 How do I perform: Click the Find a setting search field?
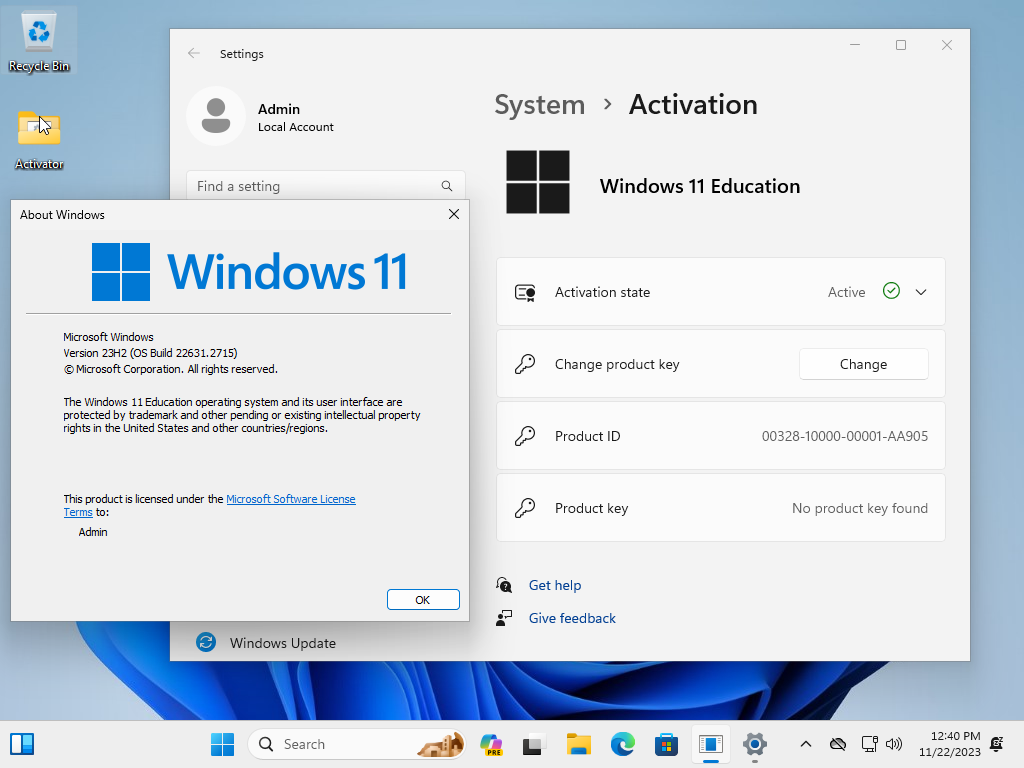point(326,186)
